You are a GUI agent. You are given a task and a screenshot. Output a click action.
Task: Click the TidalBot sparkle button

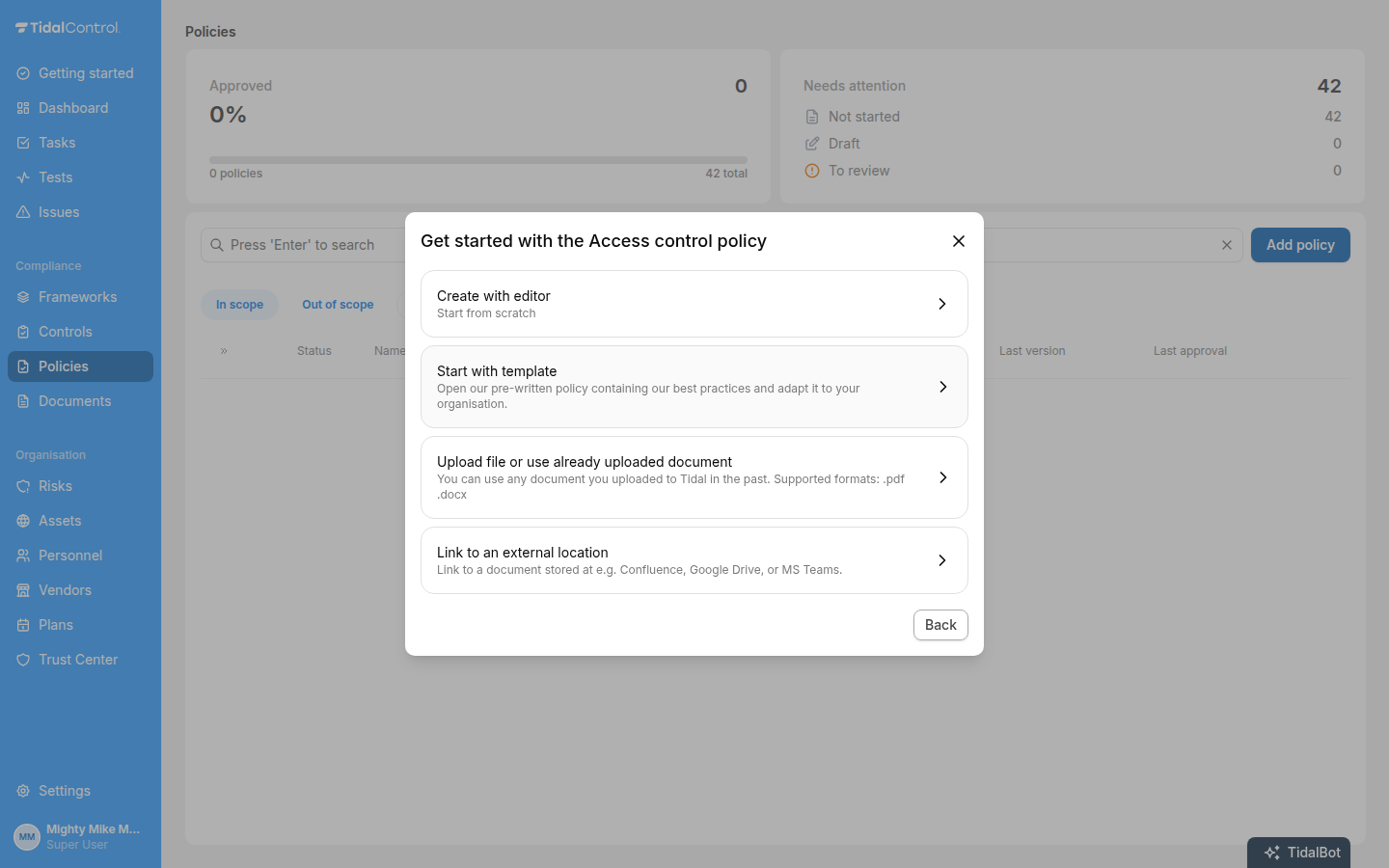(x=1298, y=853)
